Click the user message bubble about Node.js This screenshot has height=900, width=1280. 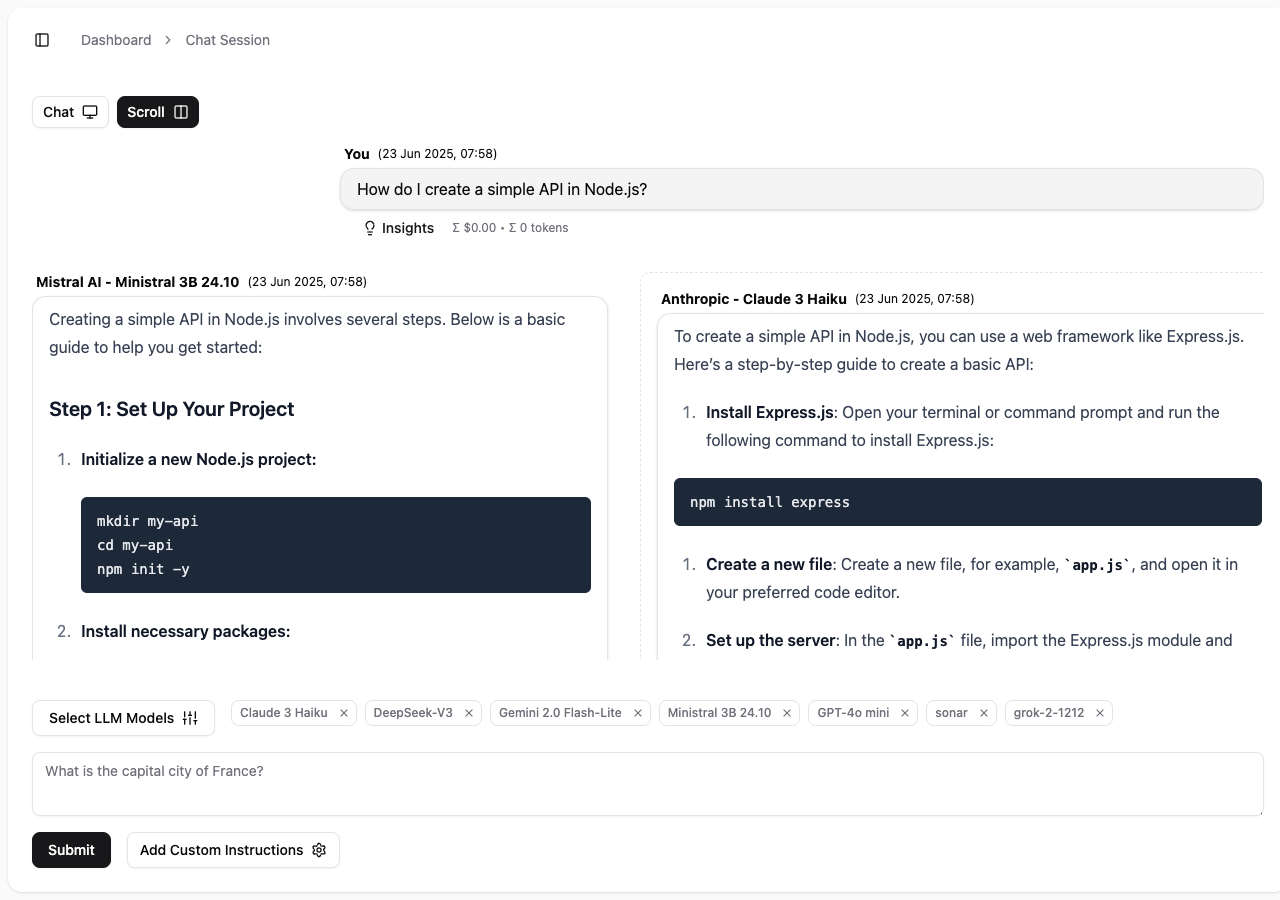(x=801, y=189)
